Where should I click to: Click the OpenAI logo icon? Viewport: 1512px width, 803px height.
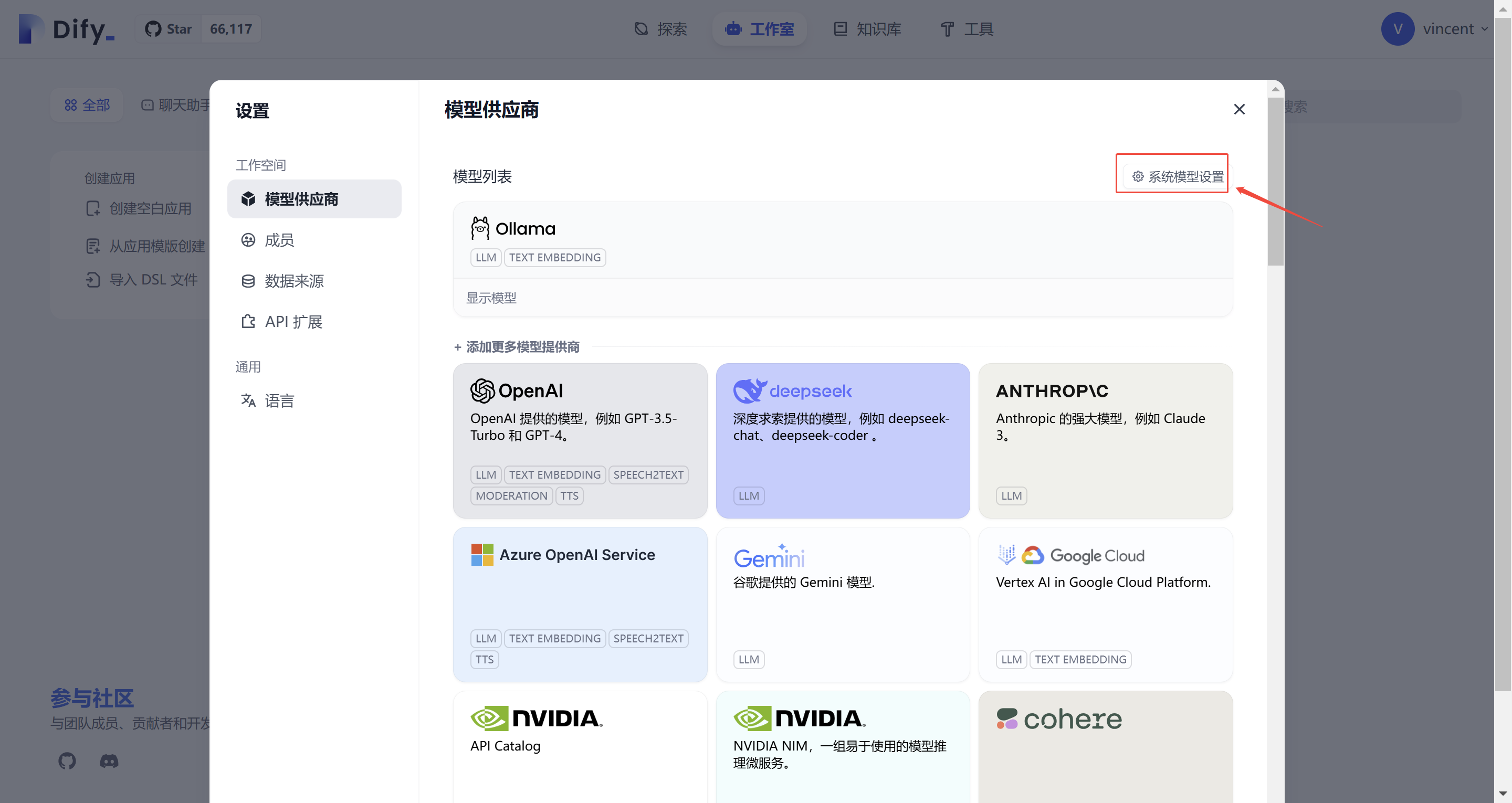(482, 390)
